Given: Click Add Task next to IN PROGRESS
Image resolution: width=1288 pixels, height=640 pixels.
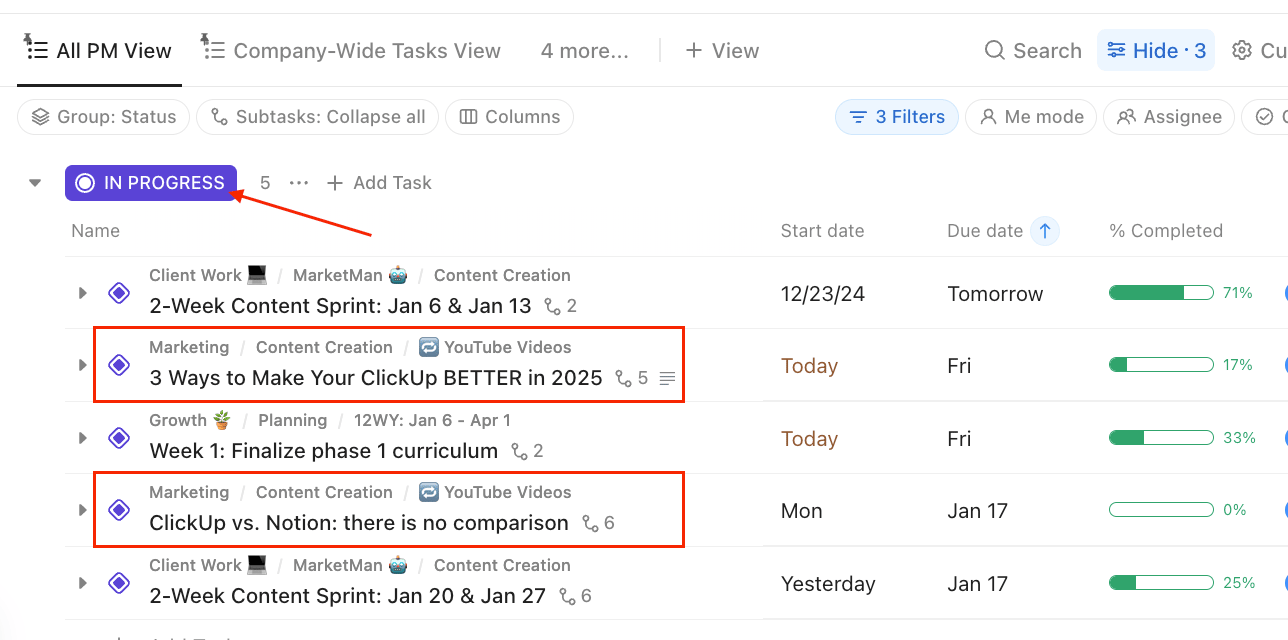Looking at the screenshot, I should 379,183.
